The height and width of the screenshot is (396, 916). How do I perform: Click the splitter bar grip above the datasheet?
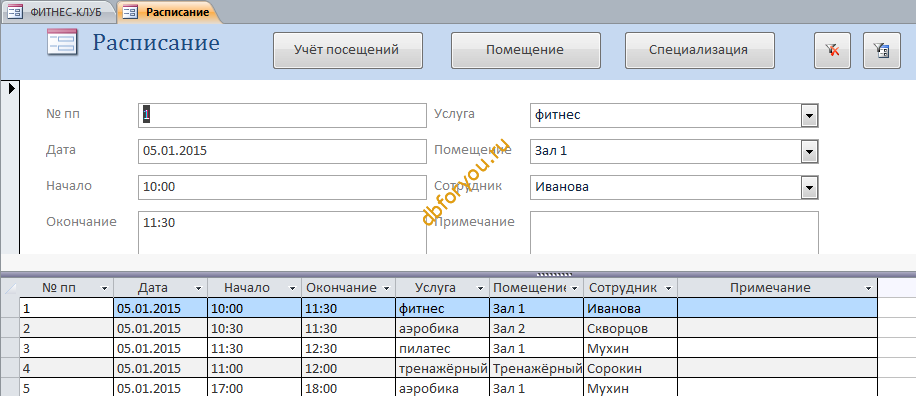[554, 274]
